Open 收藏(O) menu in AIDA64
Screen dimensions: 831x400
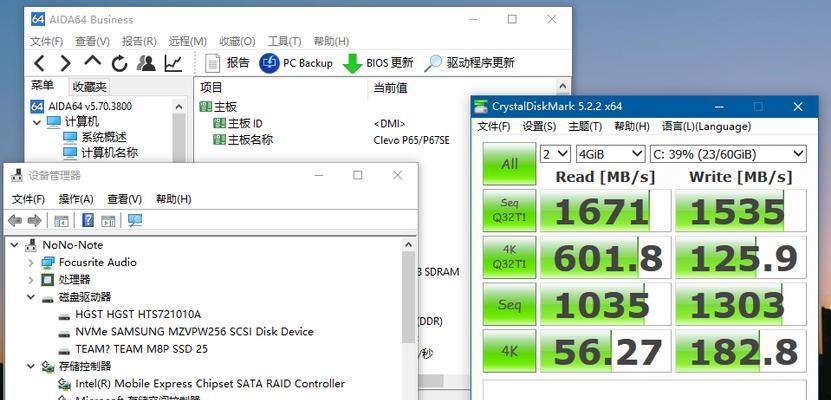[237, 41]
